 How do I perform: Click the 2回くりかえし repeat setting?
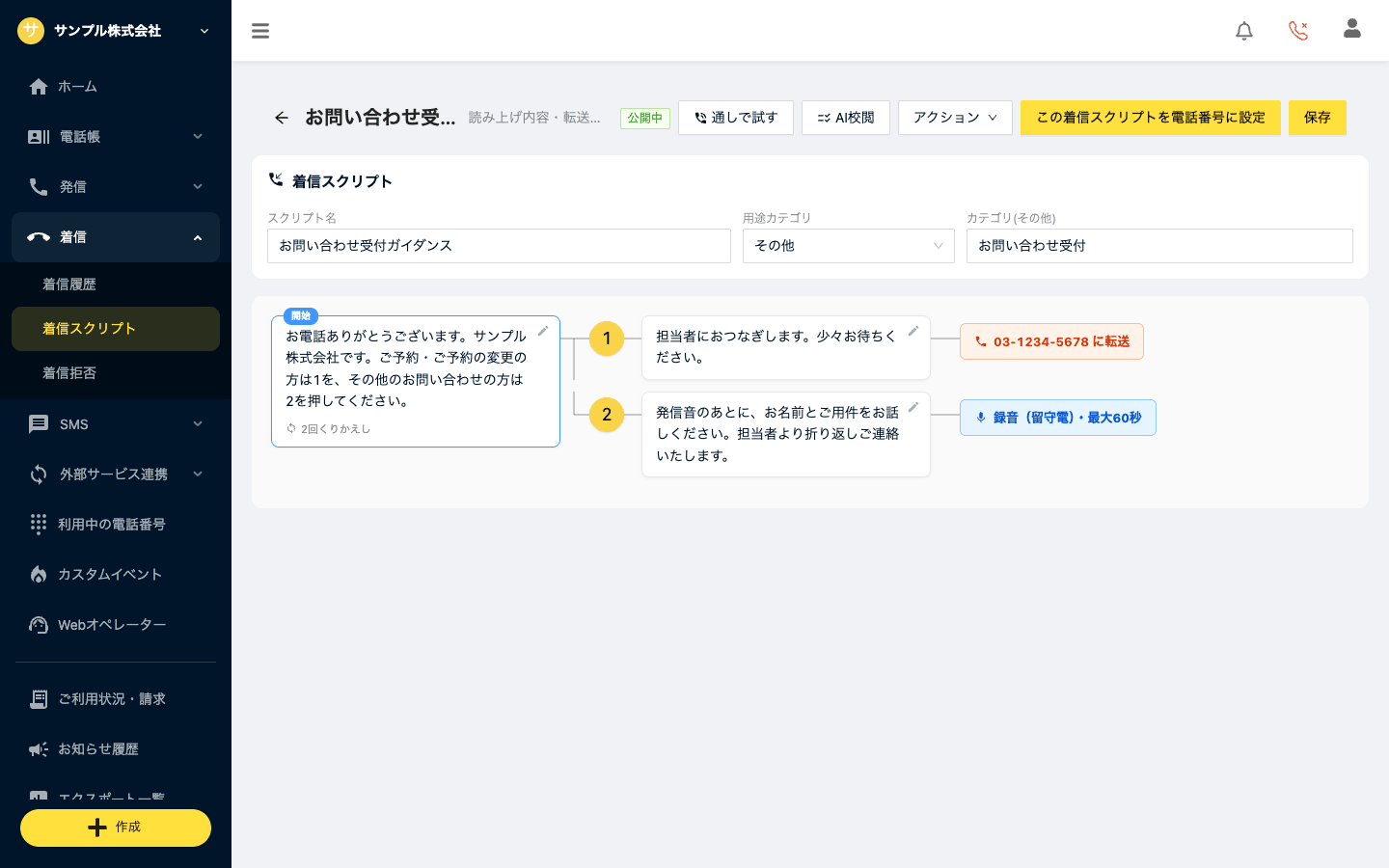[x=328, y=429]
